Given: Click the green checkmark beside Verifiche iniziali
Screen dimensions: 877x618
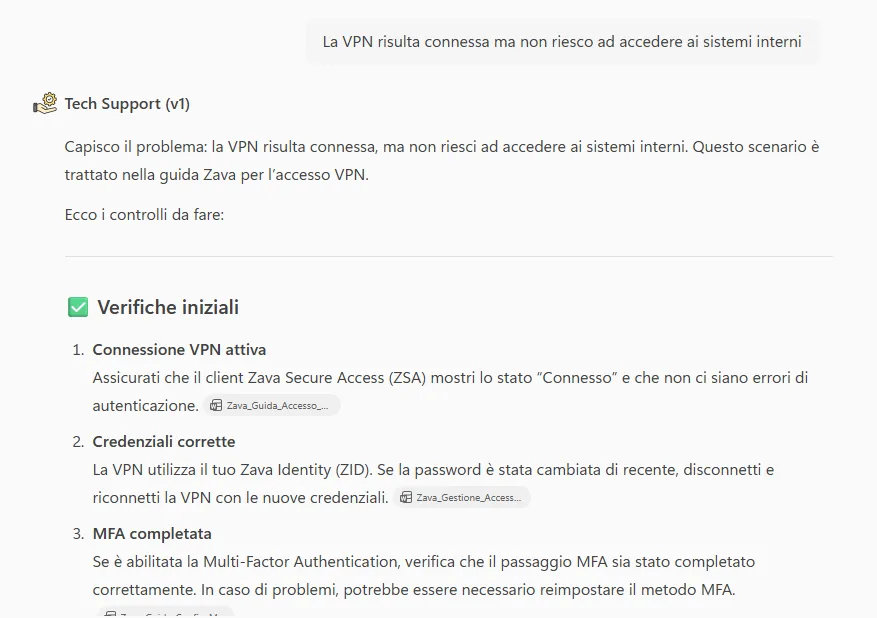Looking at the screenshot, I should (x=78, y=307).
